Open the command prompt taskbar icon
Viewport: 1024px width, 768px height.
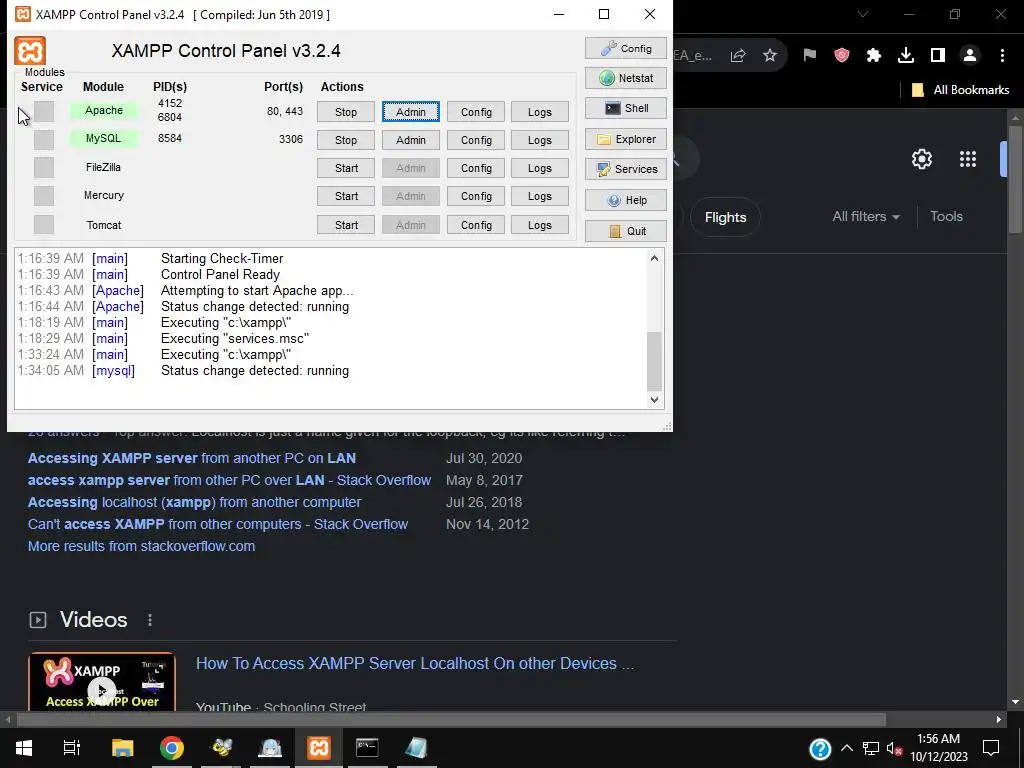click(x=367, y=748)
